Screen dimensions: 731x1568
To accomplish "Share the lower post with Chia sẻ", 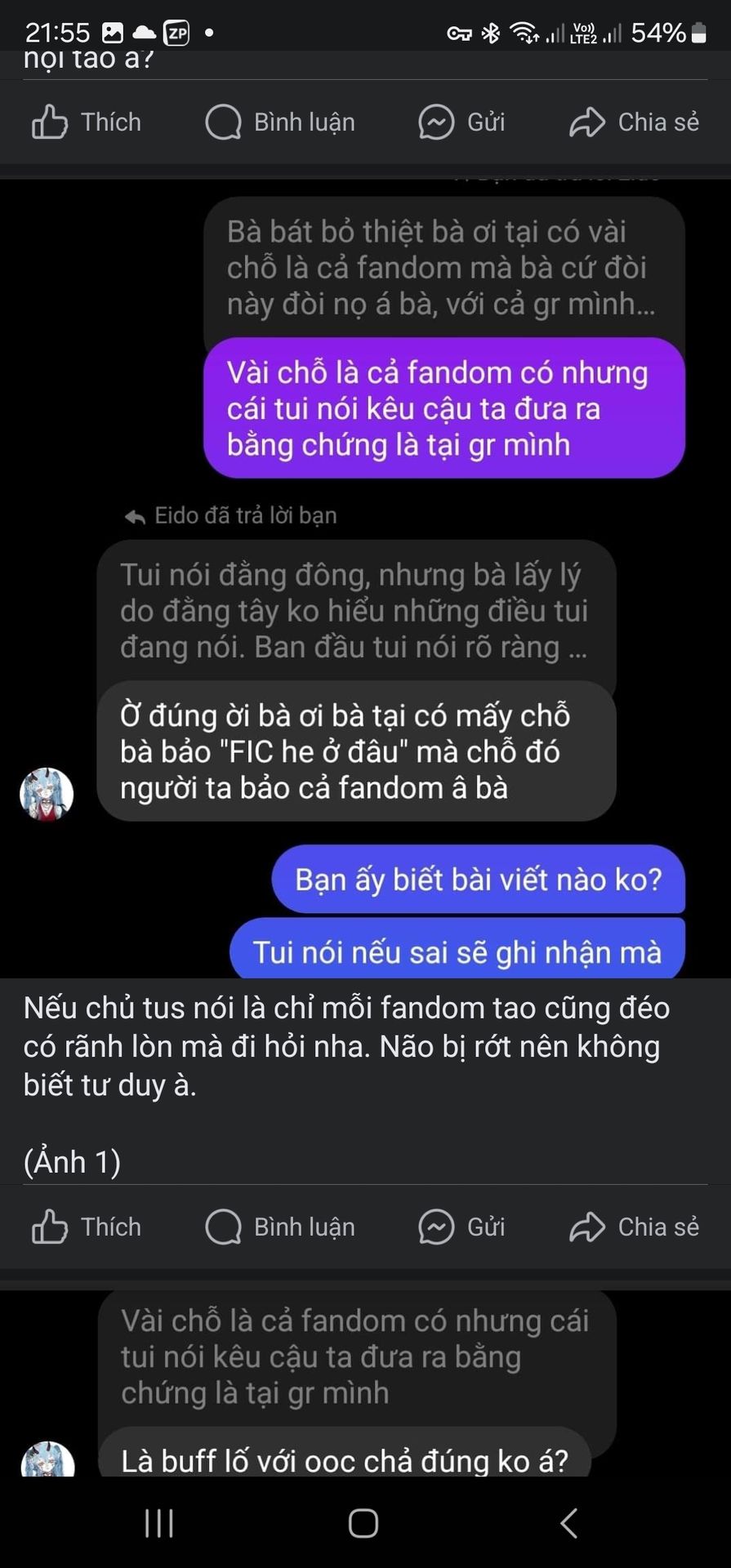I will 635,1227.
